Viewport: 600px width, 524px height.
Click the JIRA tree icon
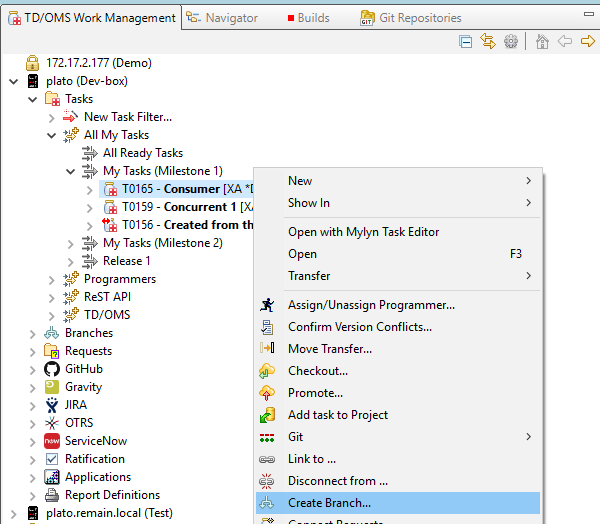pos(52,405)
